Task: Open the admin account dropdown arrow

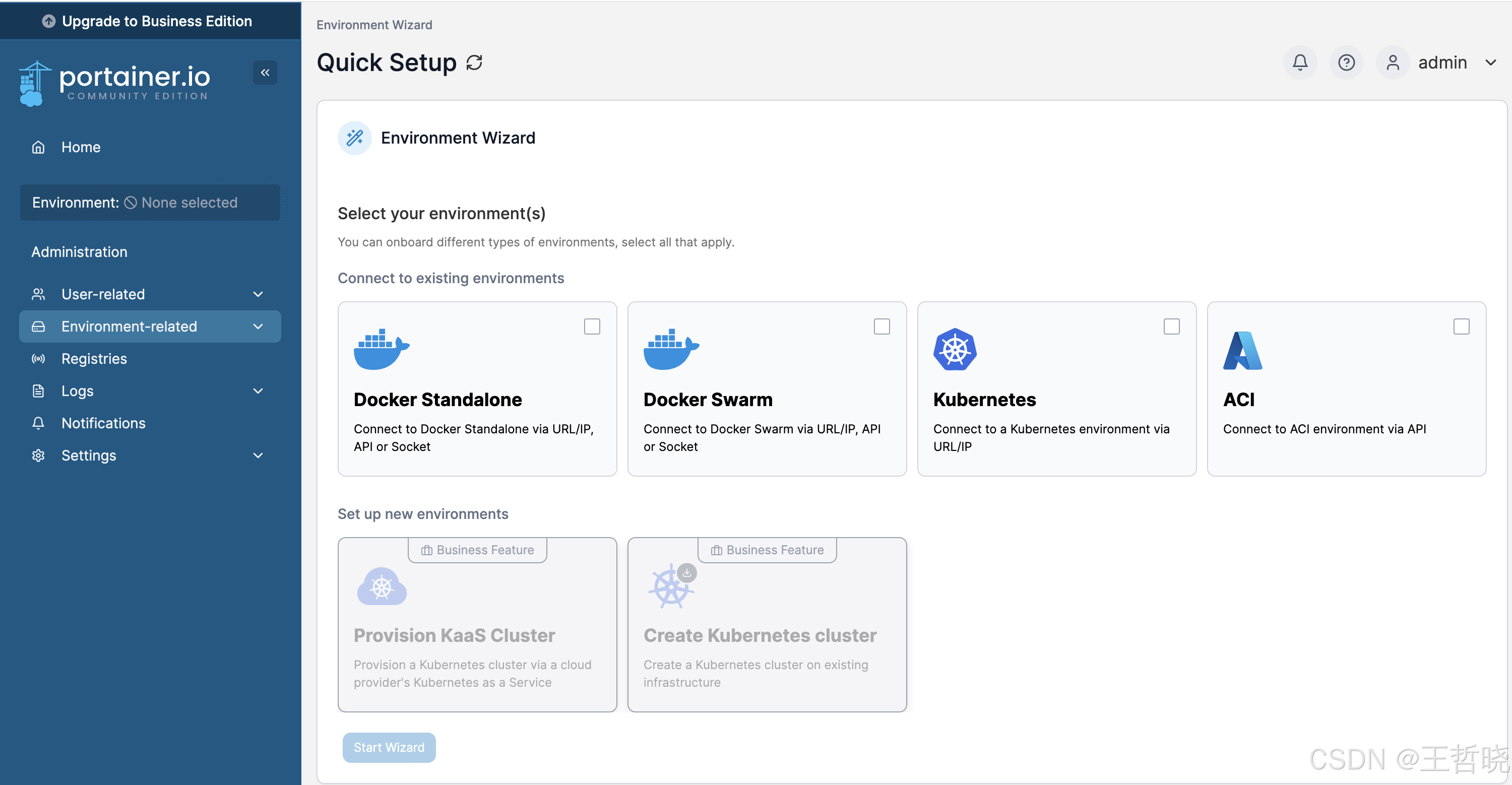Action: [1490, 62]
